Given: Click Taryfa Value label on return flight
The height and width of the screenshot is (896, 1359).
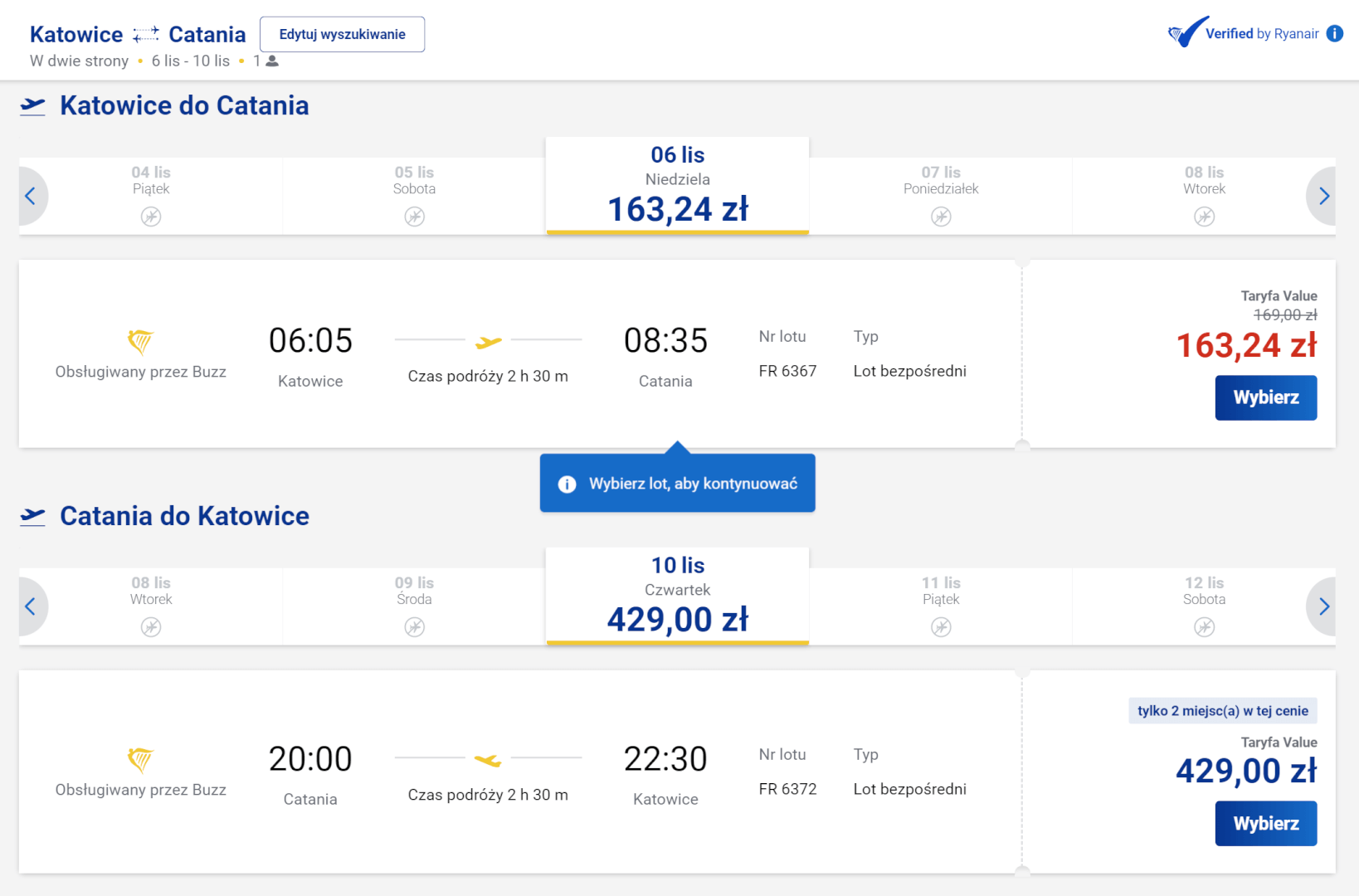Looking at the screenshot, I should coord(1279,742).
